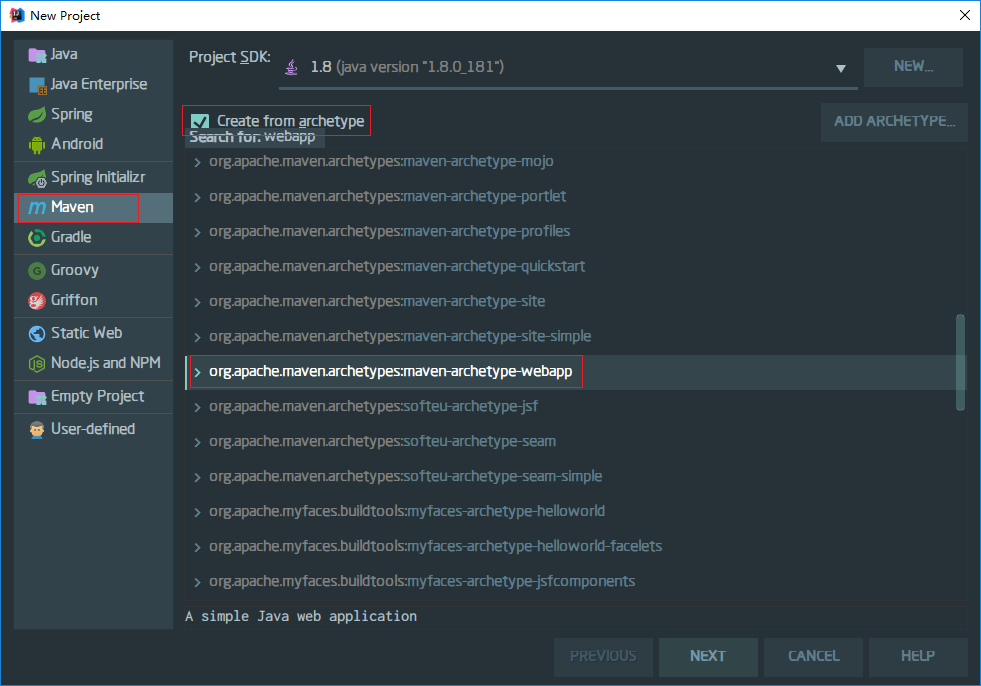The width and height of the screenshot is (981, 686).
Task: Choose Gradle project type
Action: click(93, 238)
